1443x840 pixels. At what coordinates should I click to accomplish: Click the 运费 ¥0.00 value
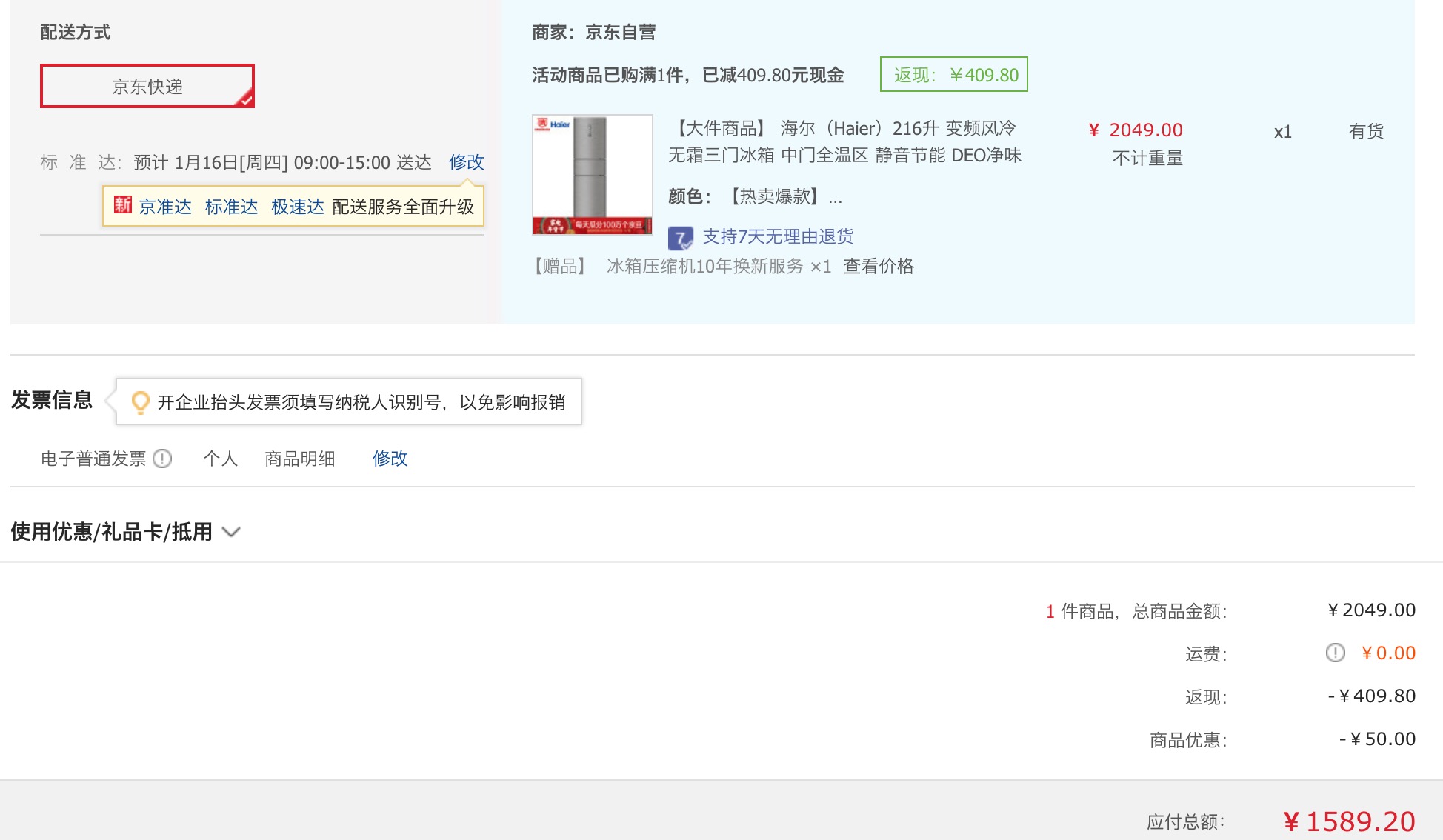pyautogui.click(x=1389, y=653)
